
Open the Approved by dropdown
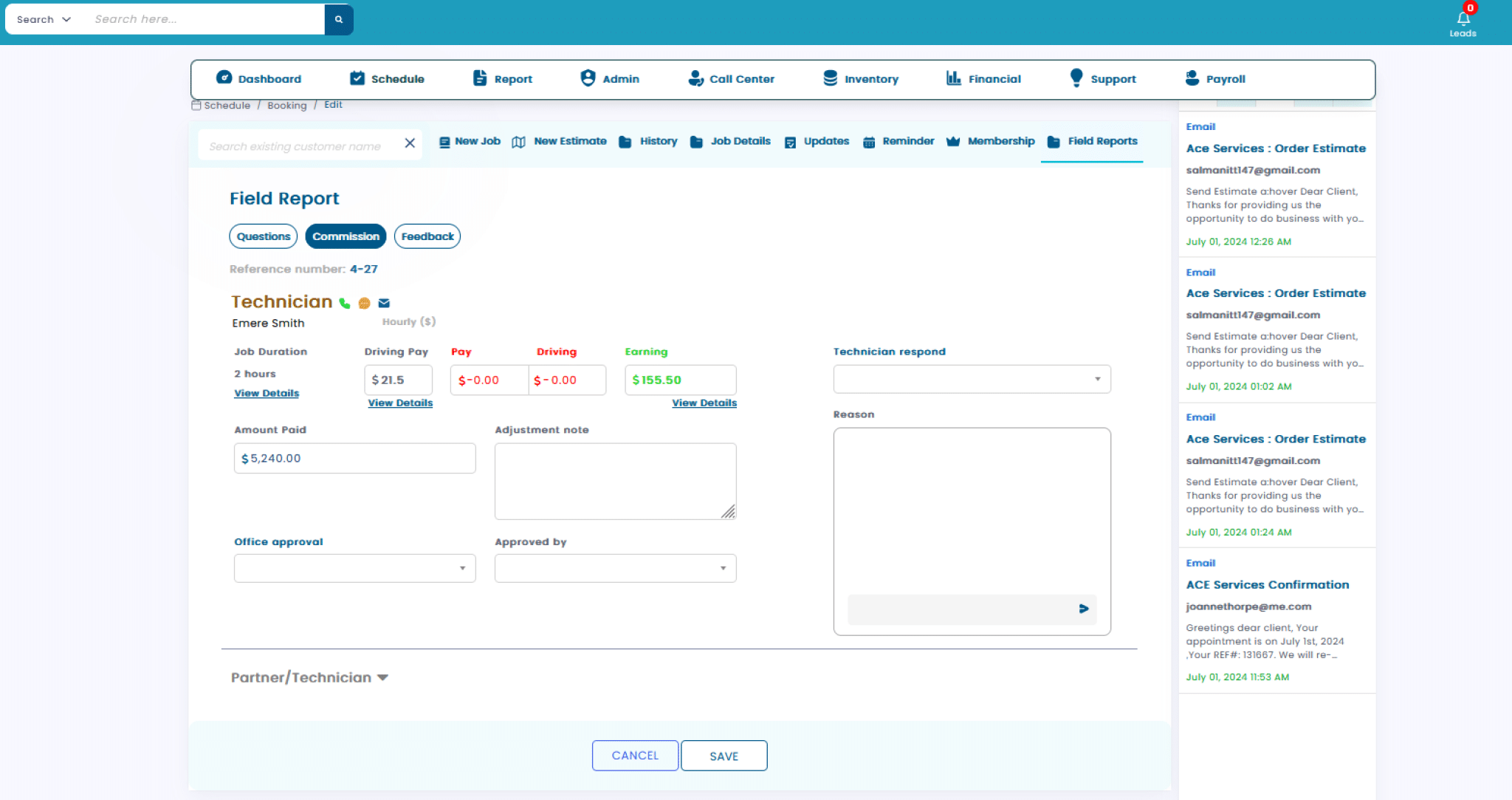(615, 568)
